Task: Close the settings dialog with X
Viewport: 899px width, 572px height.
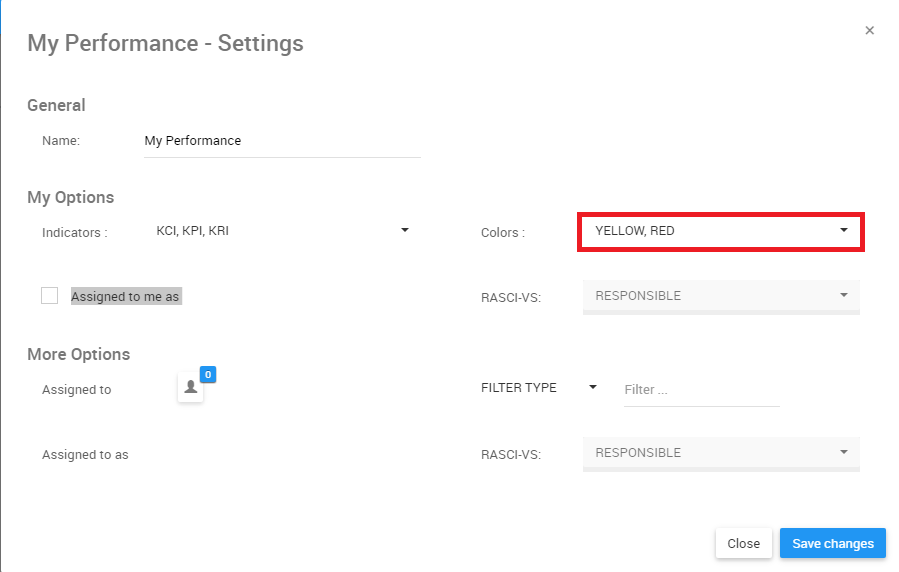Action: tap(870, 31)
